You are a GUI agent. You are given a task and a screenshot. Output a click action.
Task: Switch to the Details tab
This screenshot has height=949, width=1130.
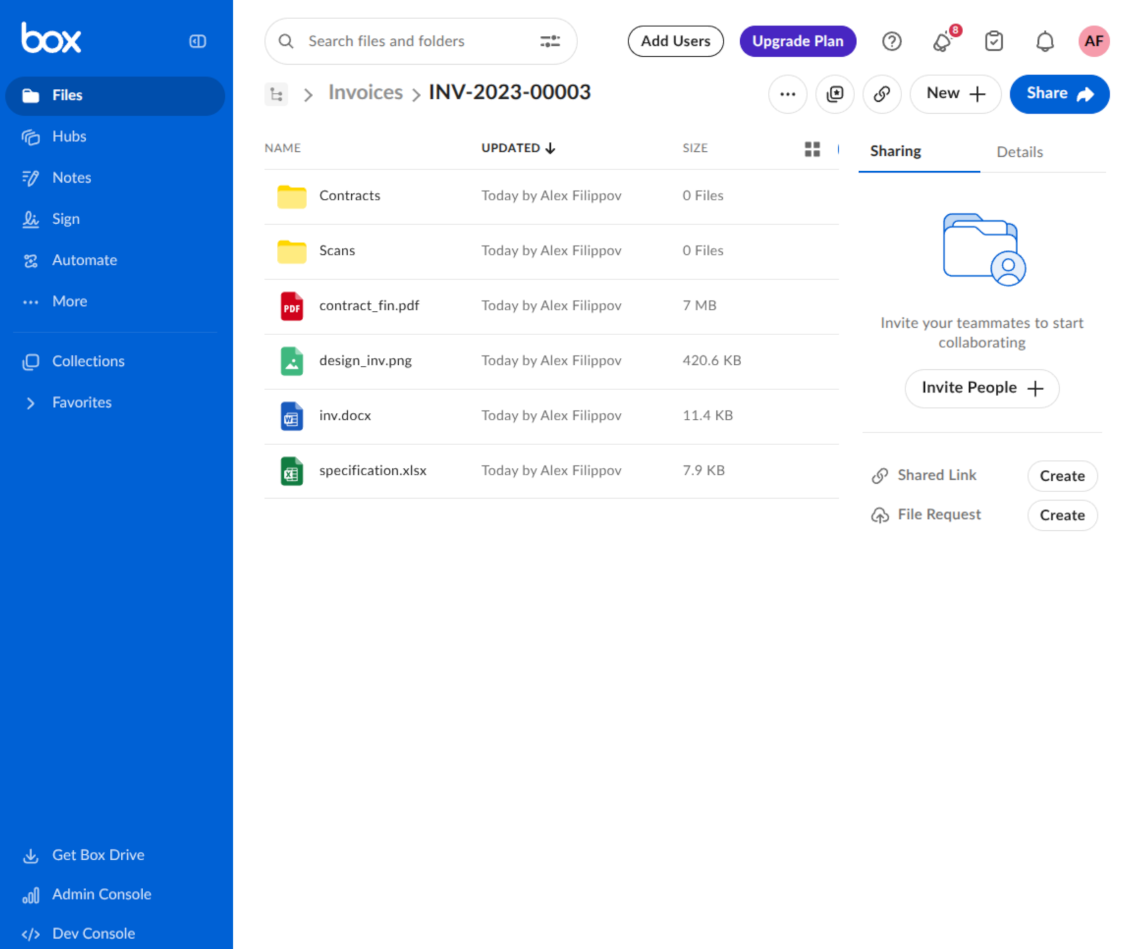1019,152
